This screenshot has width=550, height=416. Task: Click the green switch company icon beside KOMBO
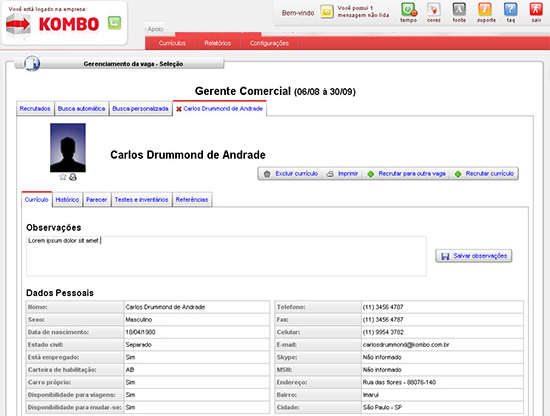114,23
